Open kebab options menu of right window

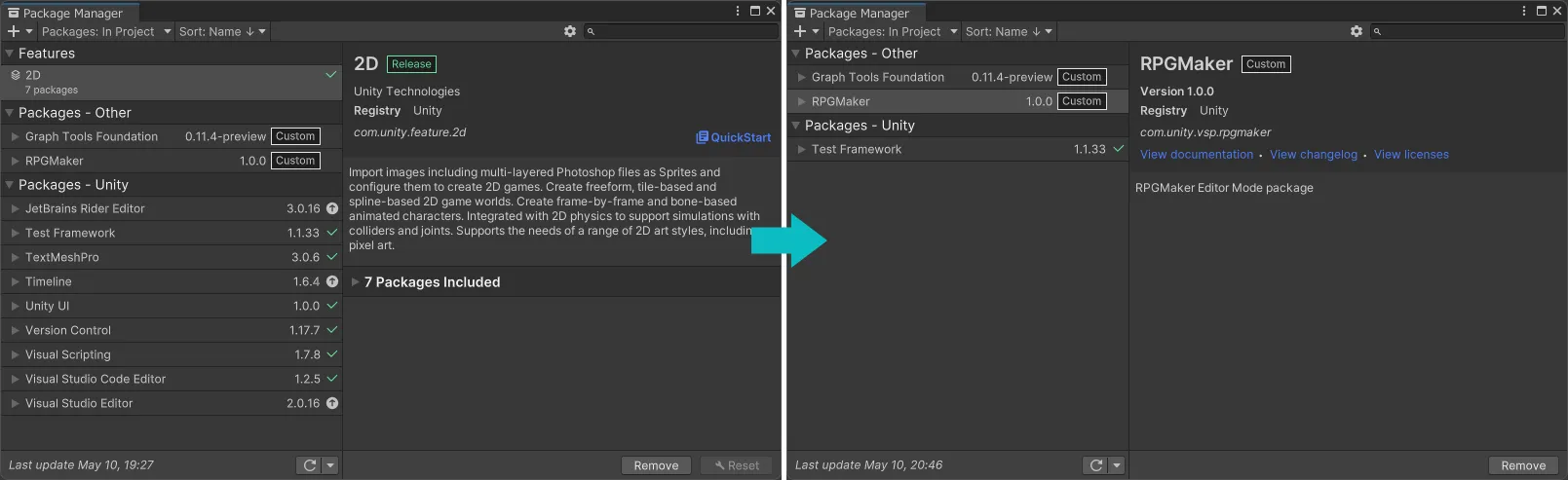1524,11
